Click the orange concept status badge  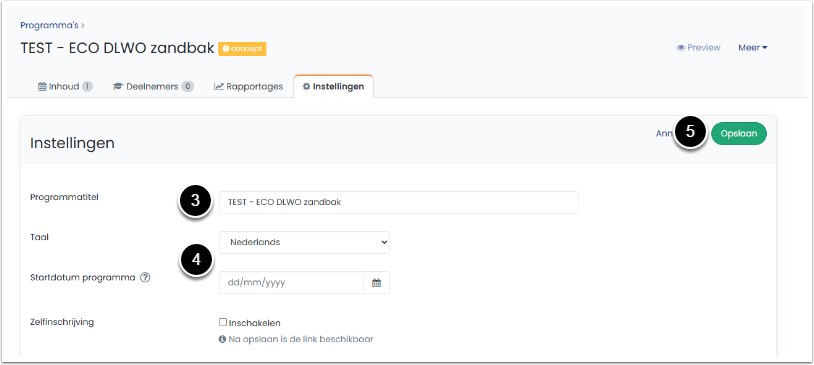(242, 49)
